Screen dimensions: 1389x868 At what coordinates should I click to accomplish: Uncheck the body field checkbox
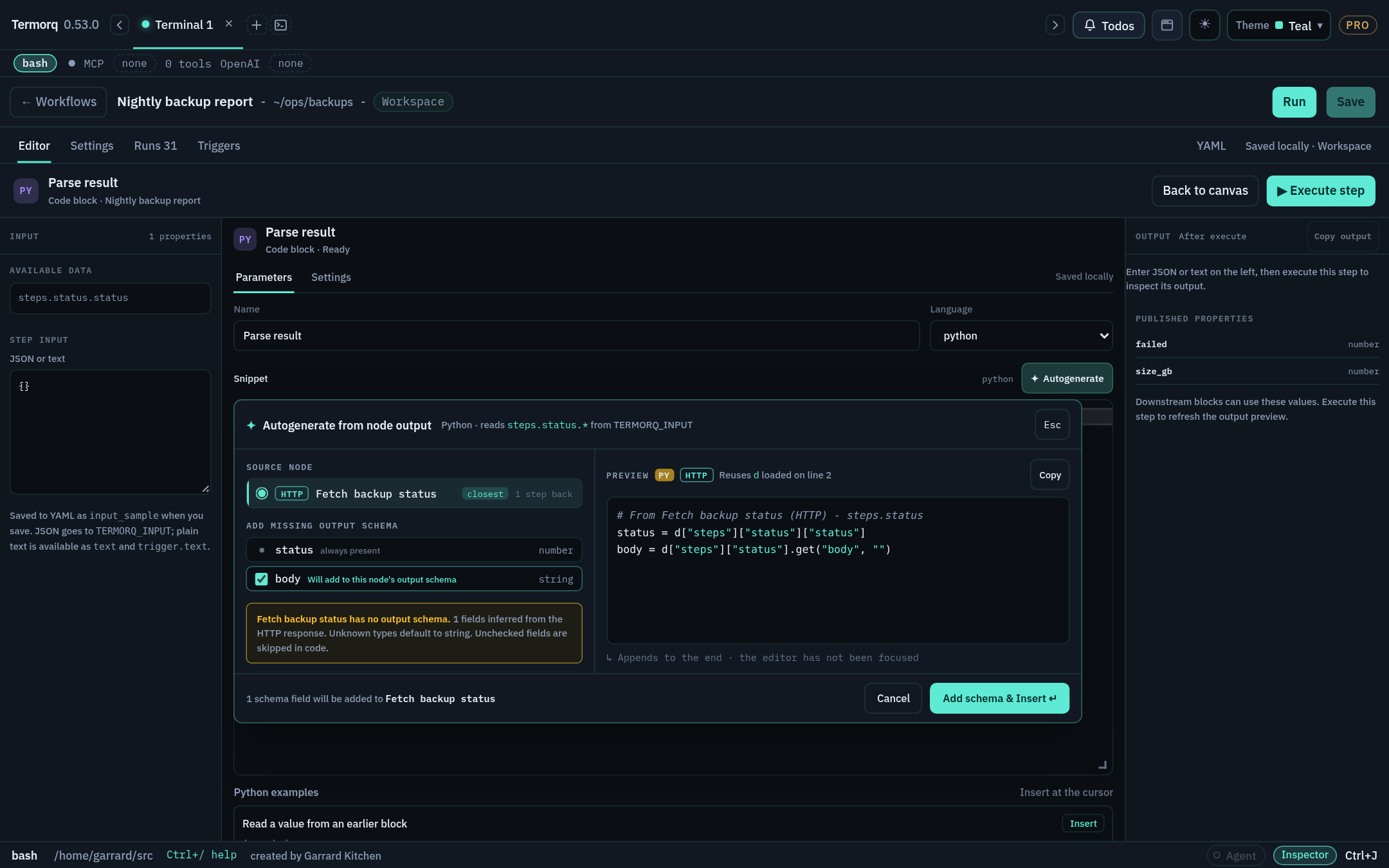(262, 579)
